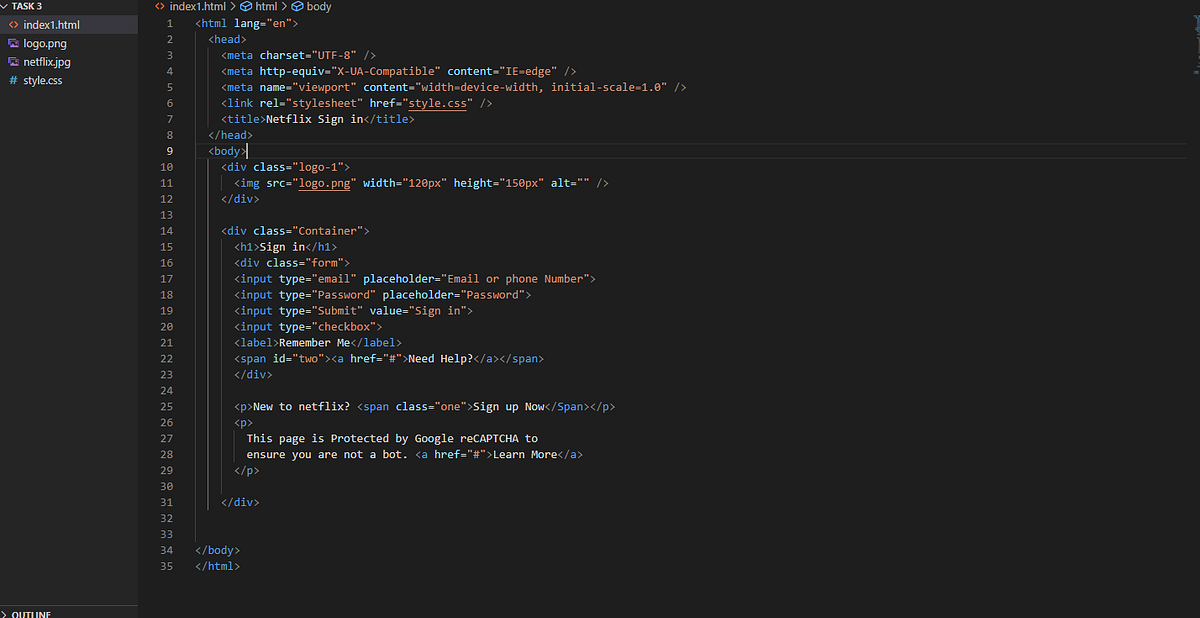
Task: Click the input type "checkbox" line
Action: pos(308,327)
